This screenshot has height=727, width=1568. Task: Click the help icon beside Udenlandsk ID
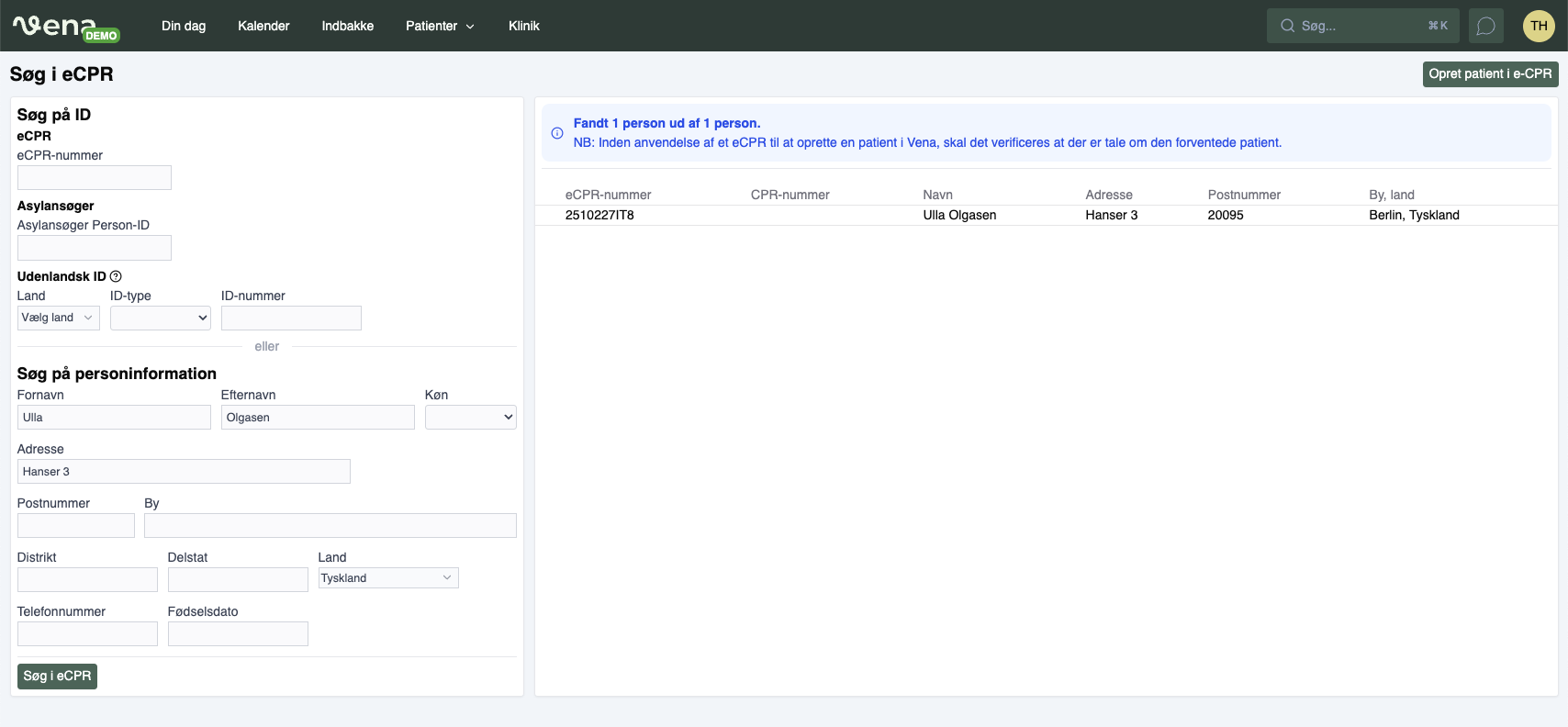tap(116, 276)
